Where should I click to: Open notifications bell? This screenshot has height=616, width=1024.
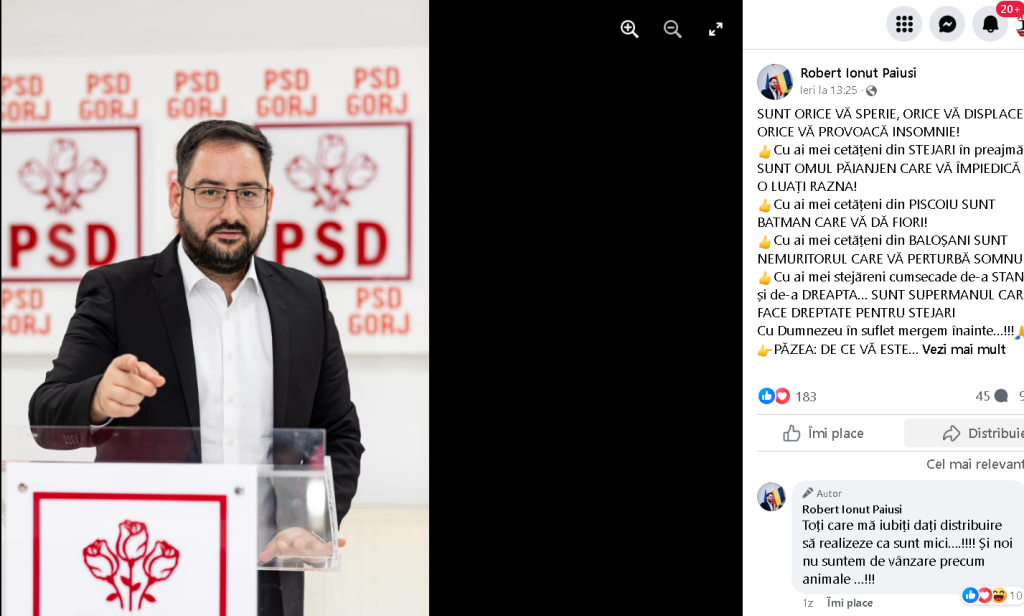pyautogui.click(x=990, y=24)
